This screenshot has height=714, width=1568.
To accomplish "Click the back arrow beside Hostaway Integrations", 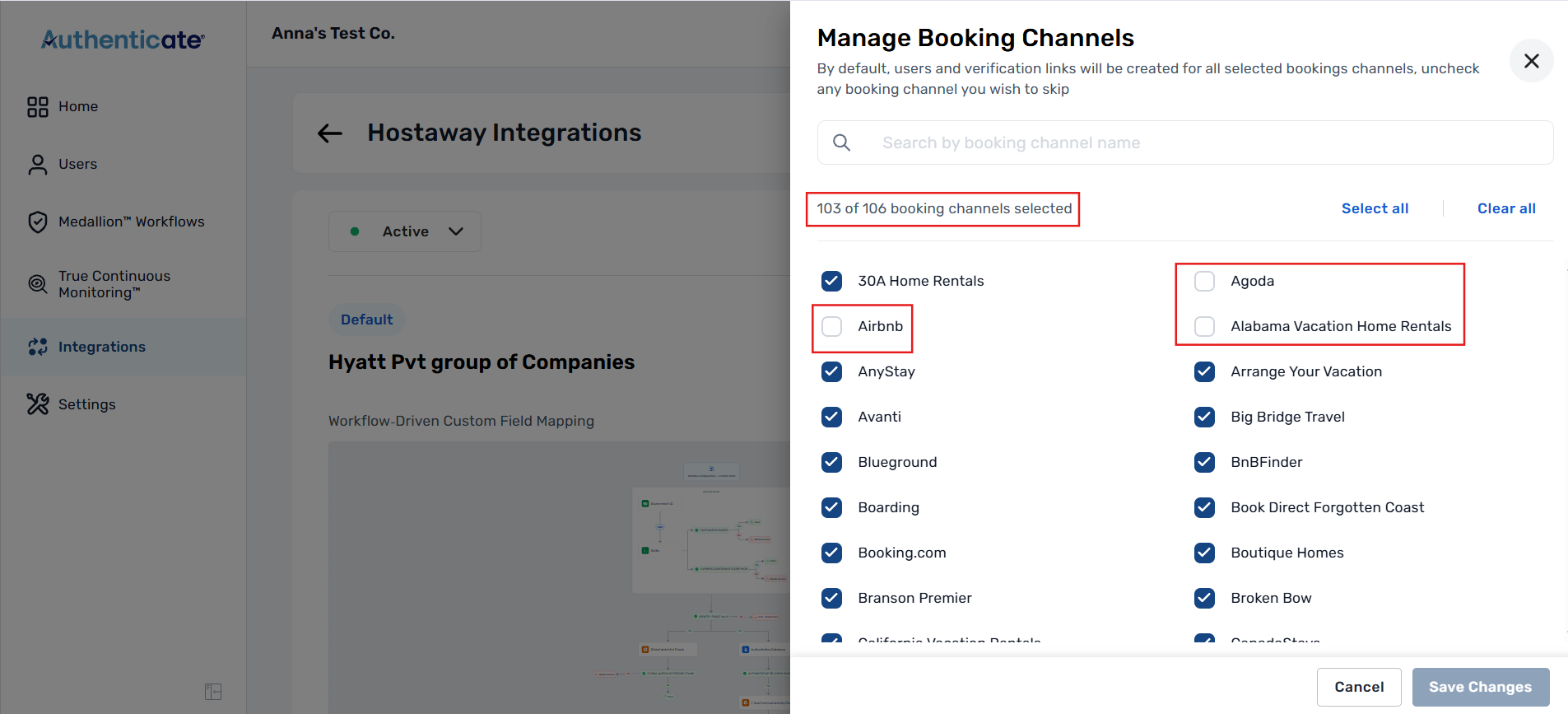I will (330, 133).
